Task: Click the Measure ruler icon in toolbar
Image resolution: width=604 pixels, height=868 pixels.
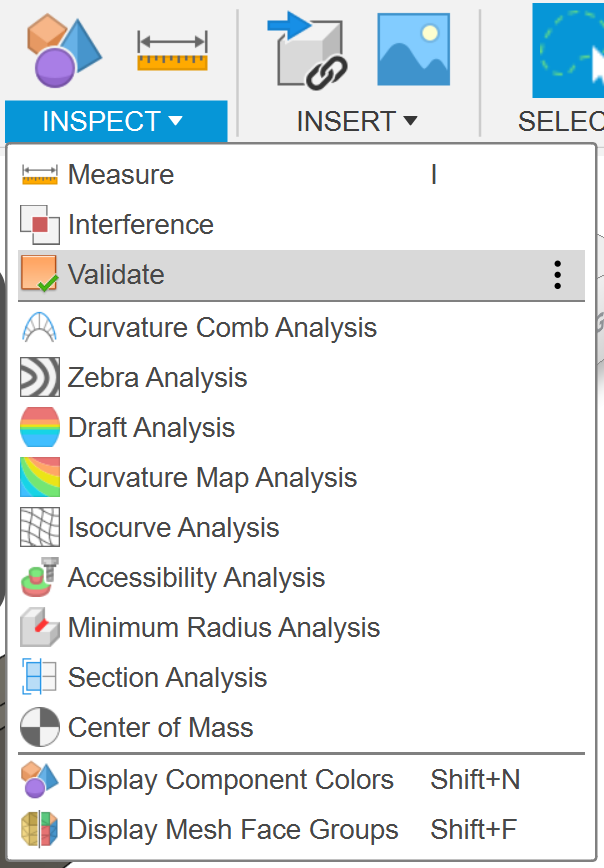Action: point(173,51)
